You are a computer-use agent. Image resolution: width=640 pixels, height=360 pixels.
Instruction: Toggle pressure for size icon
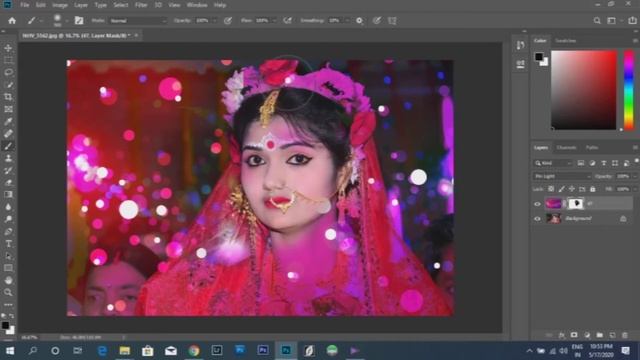377,20
